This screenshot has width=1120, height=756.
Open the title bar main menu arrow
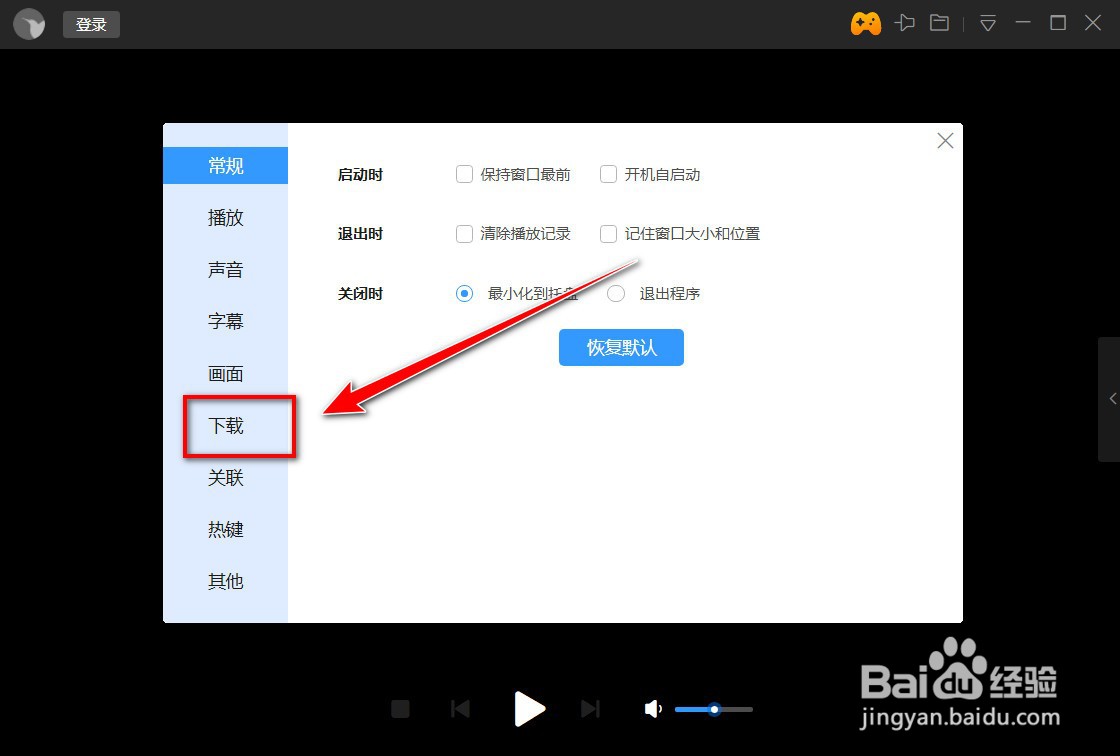click(987, 23)
